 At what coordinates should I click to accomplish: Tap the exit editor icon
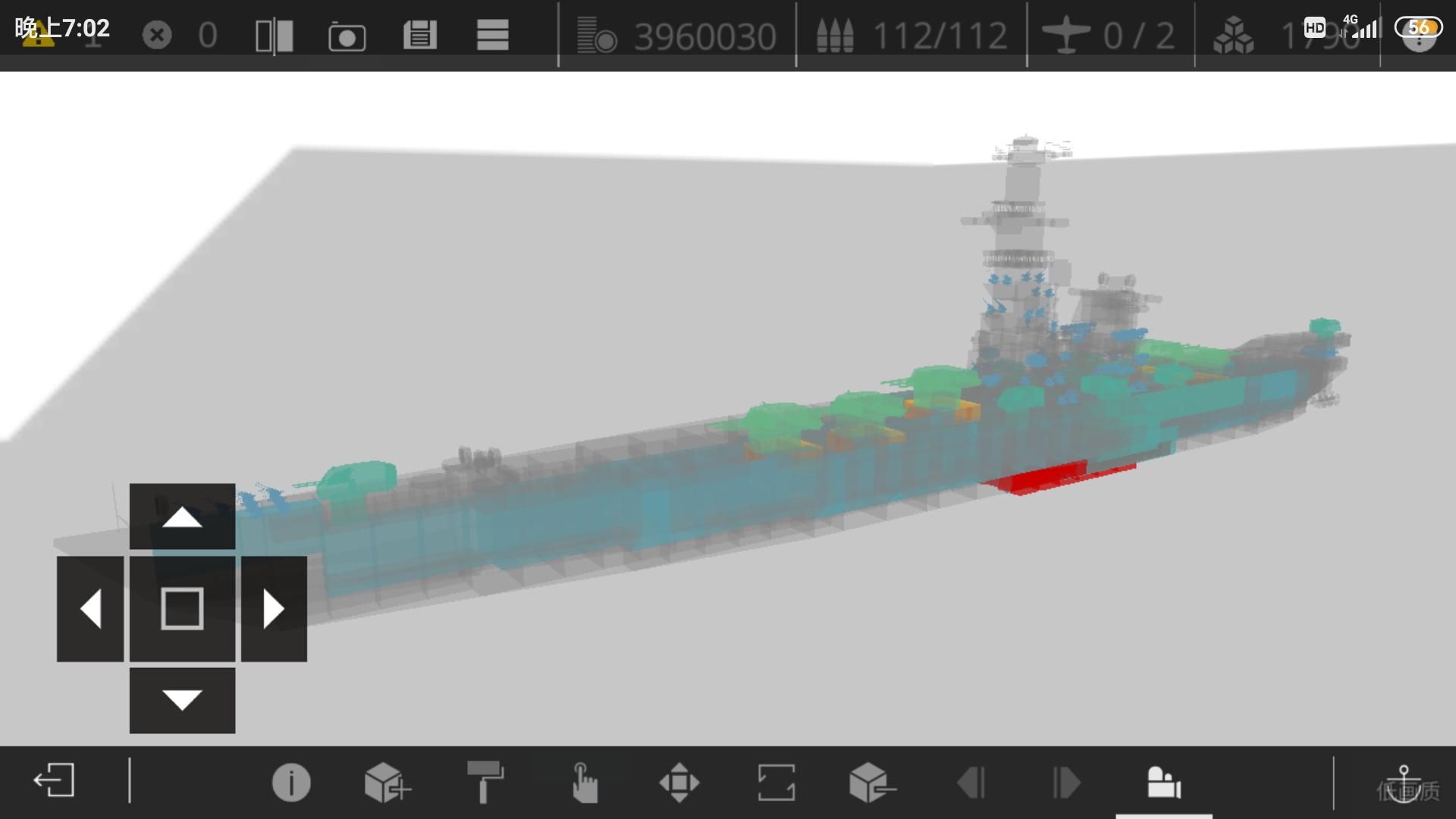[54, 781]
